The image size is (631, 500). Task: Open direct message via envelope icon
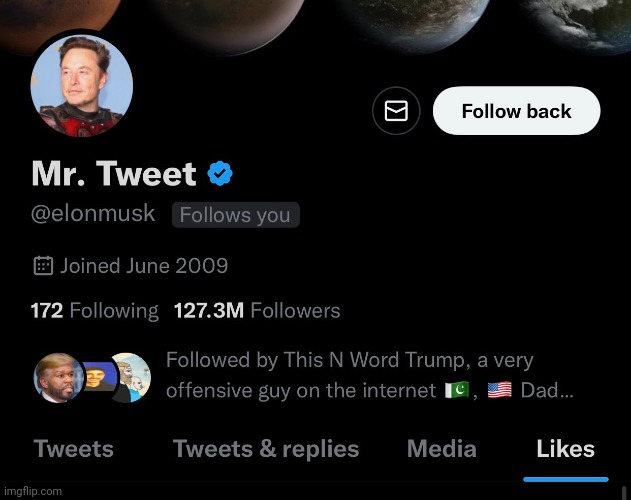pos(396,111)
